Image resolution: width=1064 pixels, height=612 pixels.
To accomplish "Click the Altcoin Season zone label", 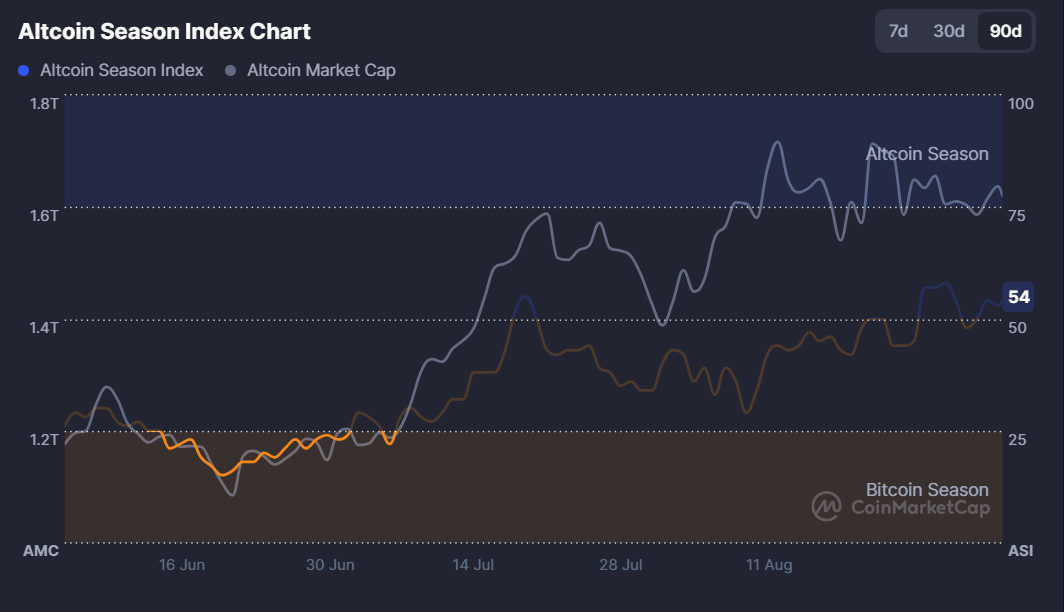I will point(927,154).
